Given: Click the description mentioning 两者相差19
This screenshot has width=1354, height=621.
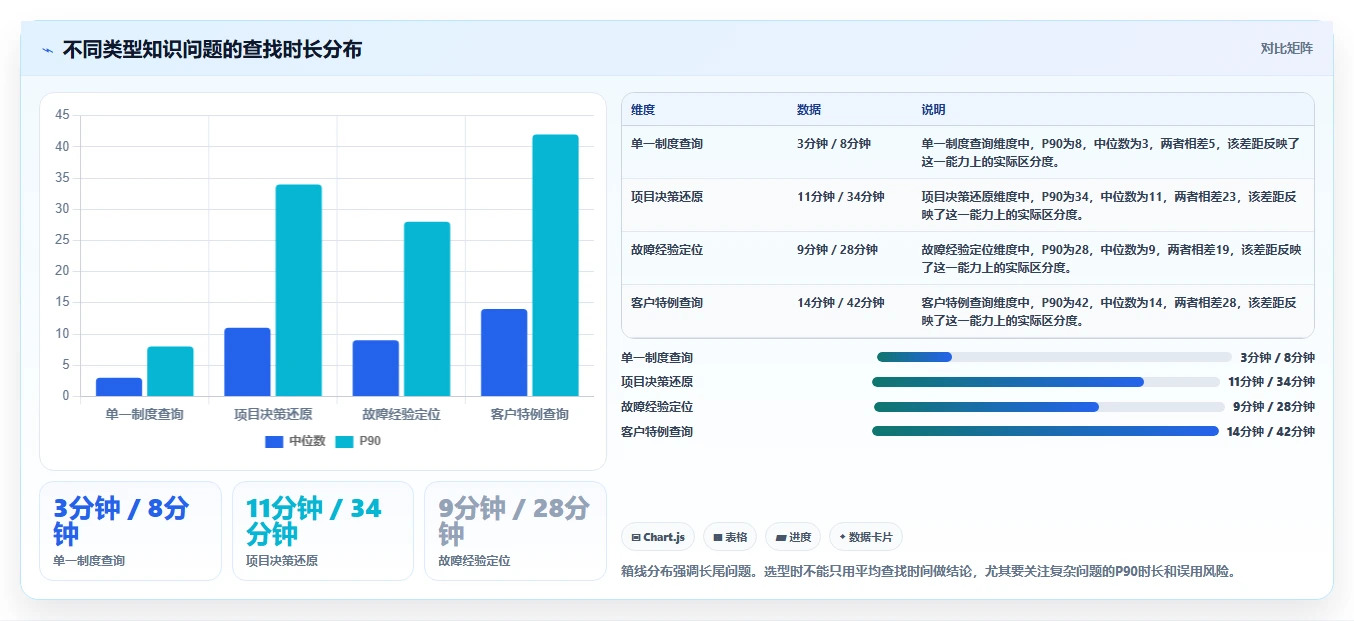Looking at the screenshot, I should click(1111, 259).
